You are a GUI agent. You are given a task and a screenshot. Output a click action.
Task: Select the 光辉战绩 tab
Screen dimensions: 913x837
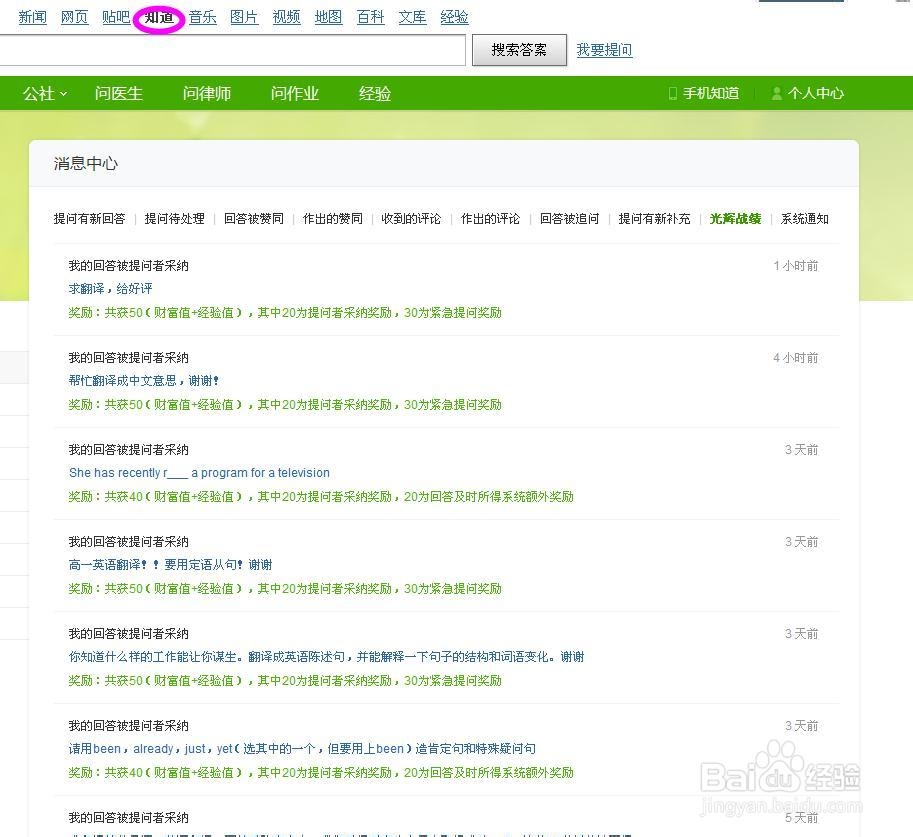pos(734,218)
